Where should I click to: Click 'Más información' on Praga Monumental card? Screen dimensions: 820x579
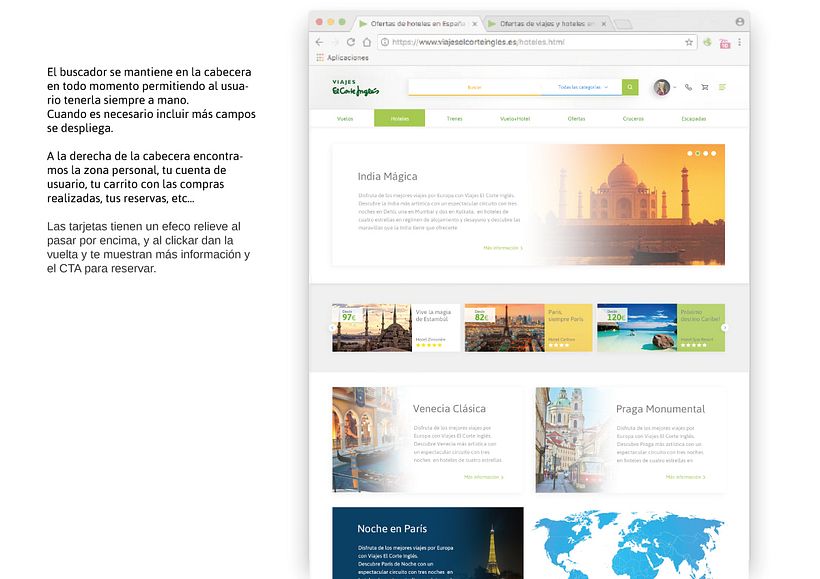point(687,478)
